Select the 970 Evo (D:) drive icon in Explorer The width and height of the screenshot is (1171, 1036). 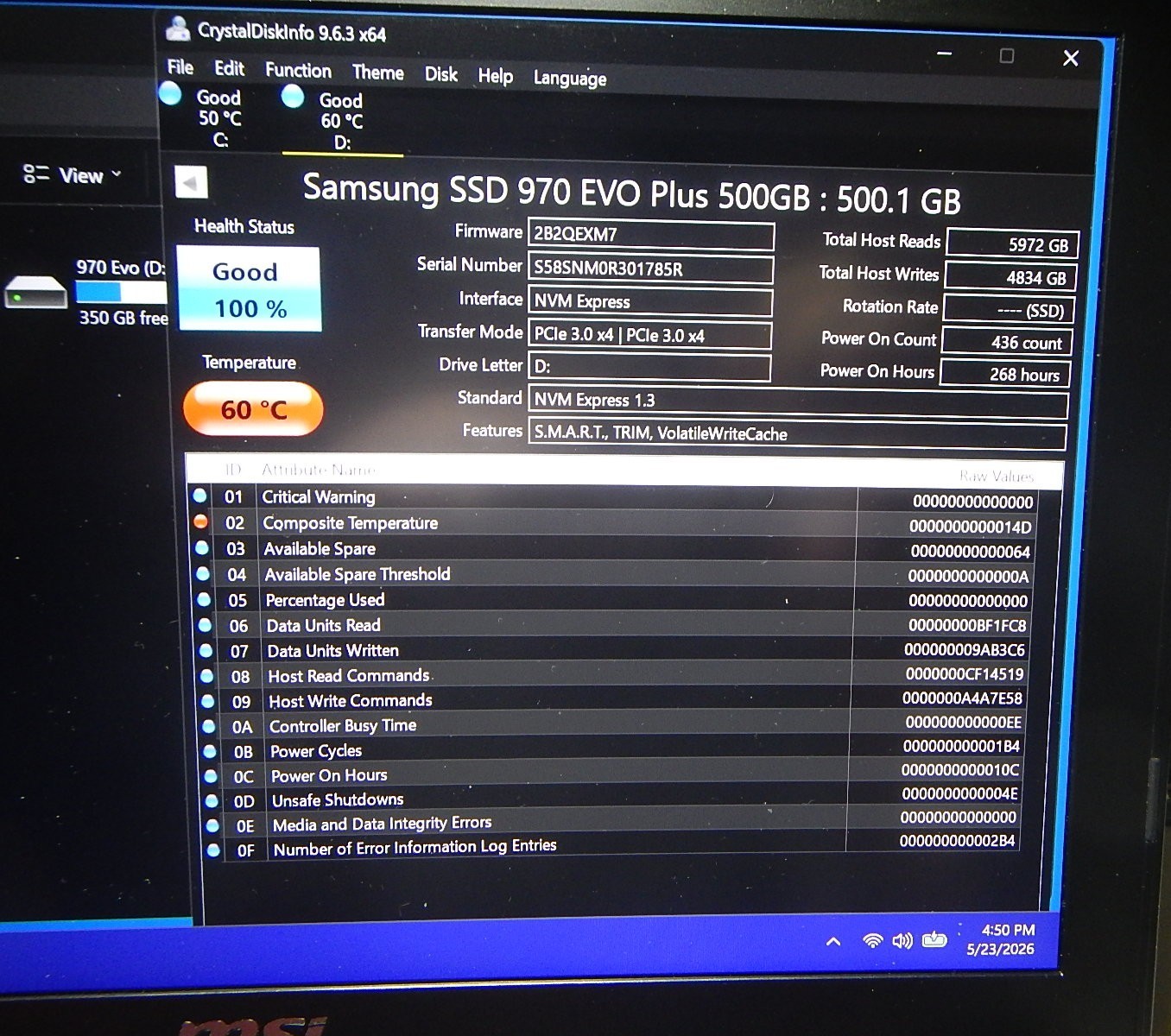click(x=36, y=293)
